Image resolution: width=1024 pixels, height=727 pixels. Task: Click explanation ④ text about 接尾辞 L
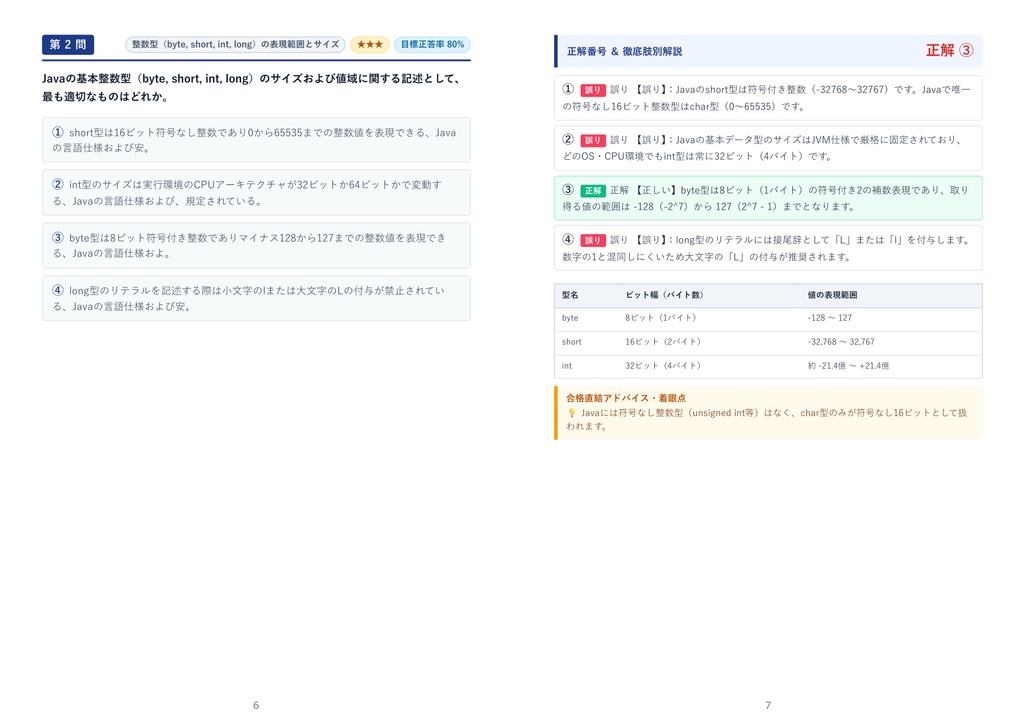(x=768, y=248)
